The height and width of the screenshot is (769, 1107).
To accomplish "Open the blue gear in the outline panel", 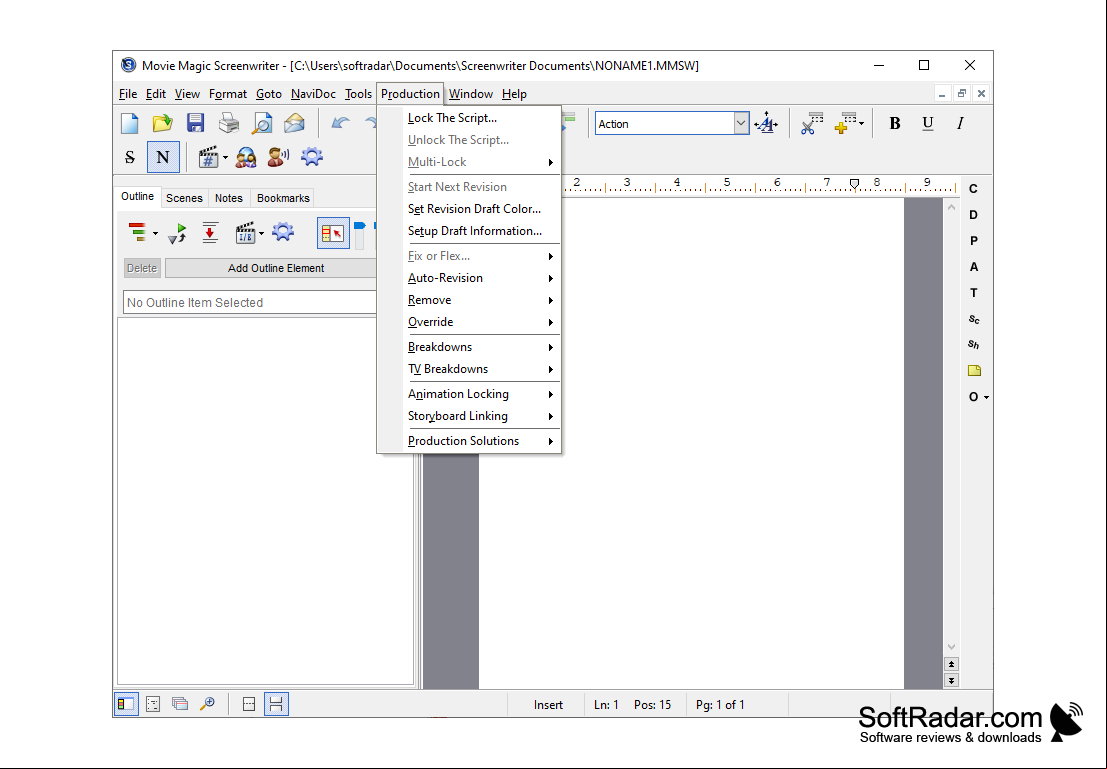I will tap(283, 232).
